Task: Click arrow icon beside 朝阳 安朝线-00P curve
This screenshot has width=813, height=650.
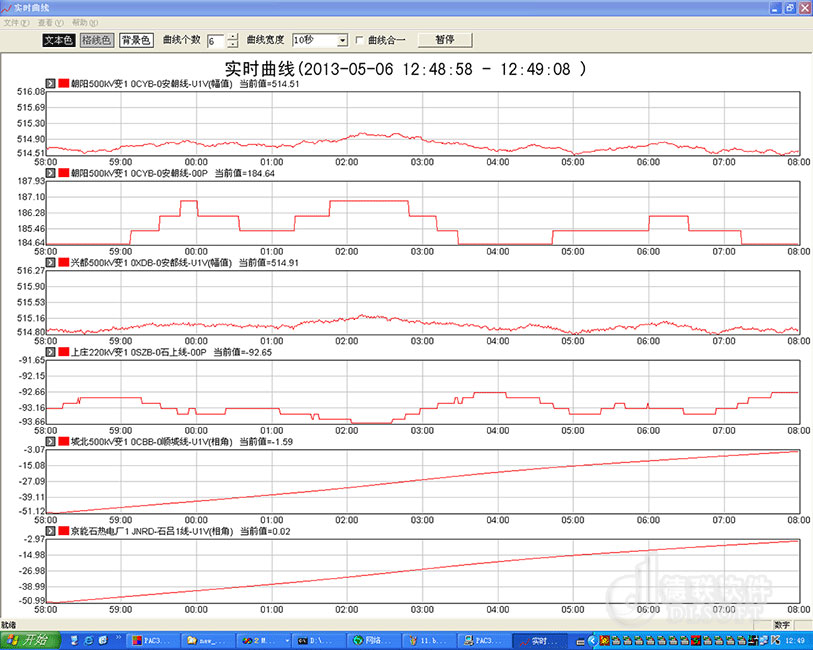Action: 51,173
